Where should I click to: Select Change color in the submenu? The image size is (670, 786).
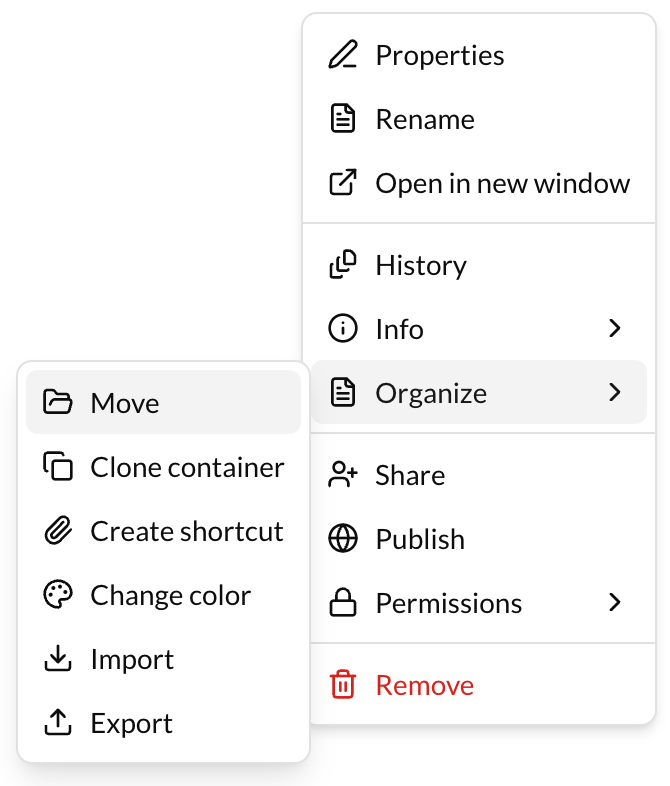click(163, 595)
